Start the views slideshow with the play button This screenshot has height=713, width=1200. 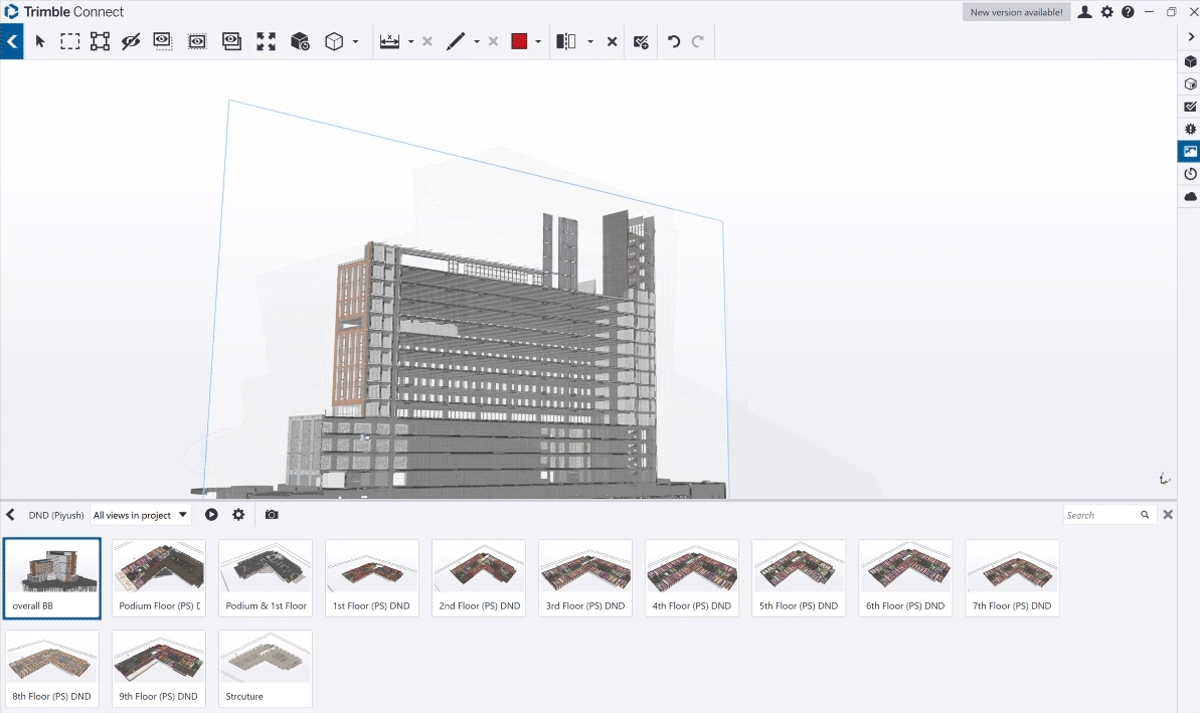pos(211,514)
